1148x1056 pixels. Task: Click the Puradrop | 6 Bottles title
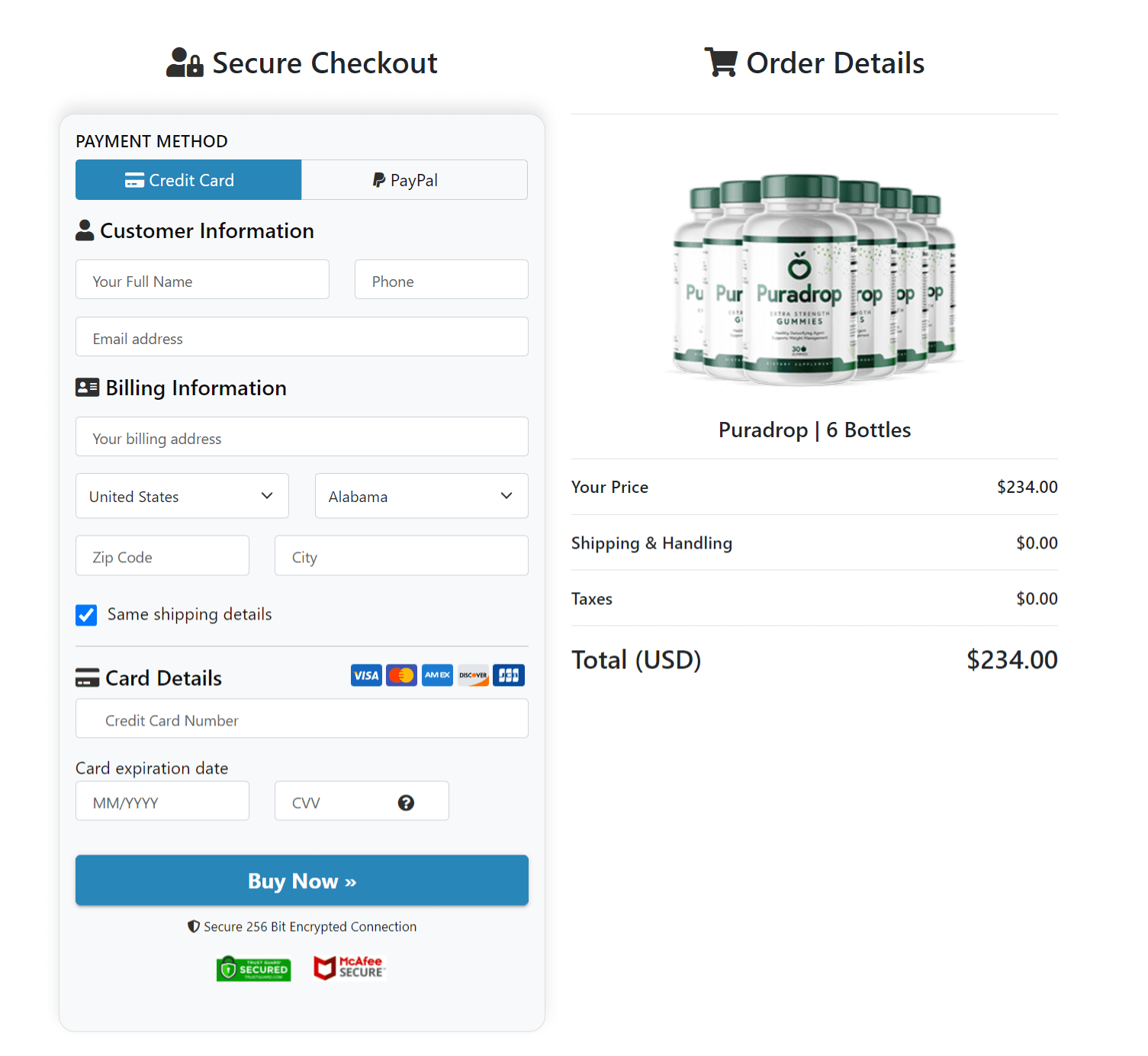(815, 430)
